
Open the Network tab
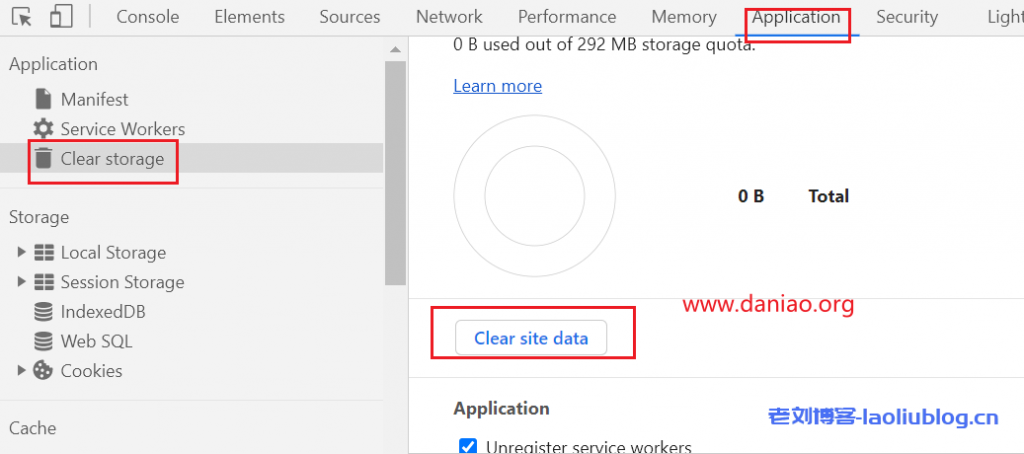coord(449,17)
